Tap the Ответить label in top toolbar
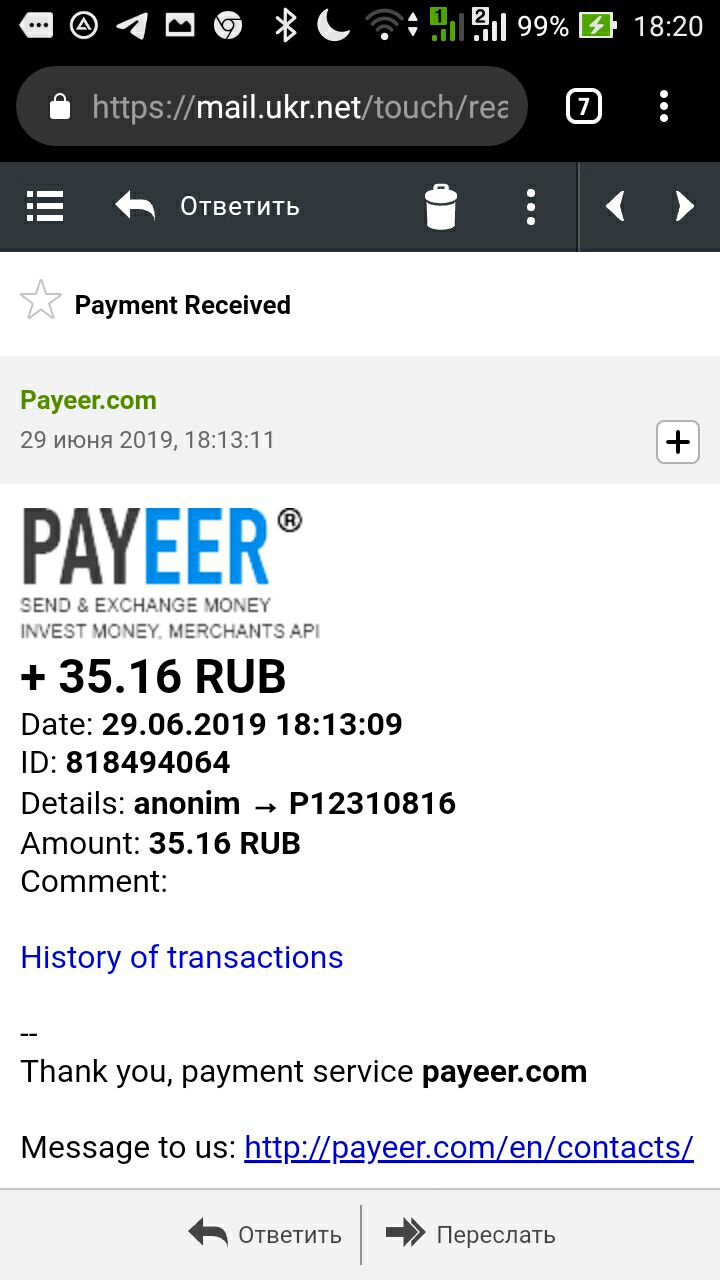The width and height of the screenshot is (720, 1280). pos(240,206)
